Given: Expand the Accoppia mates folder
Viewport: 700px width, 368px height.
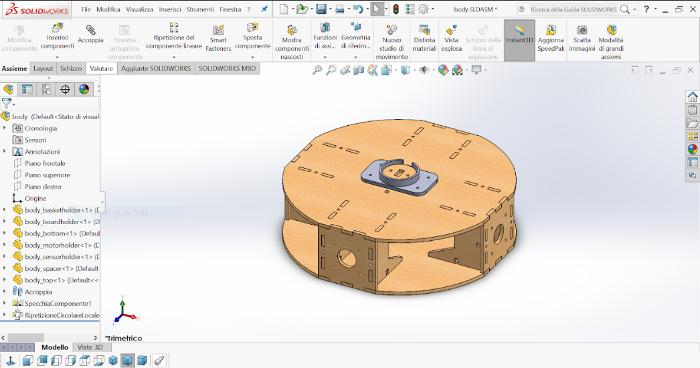Looking at the screenshot, I should 4,292.
